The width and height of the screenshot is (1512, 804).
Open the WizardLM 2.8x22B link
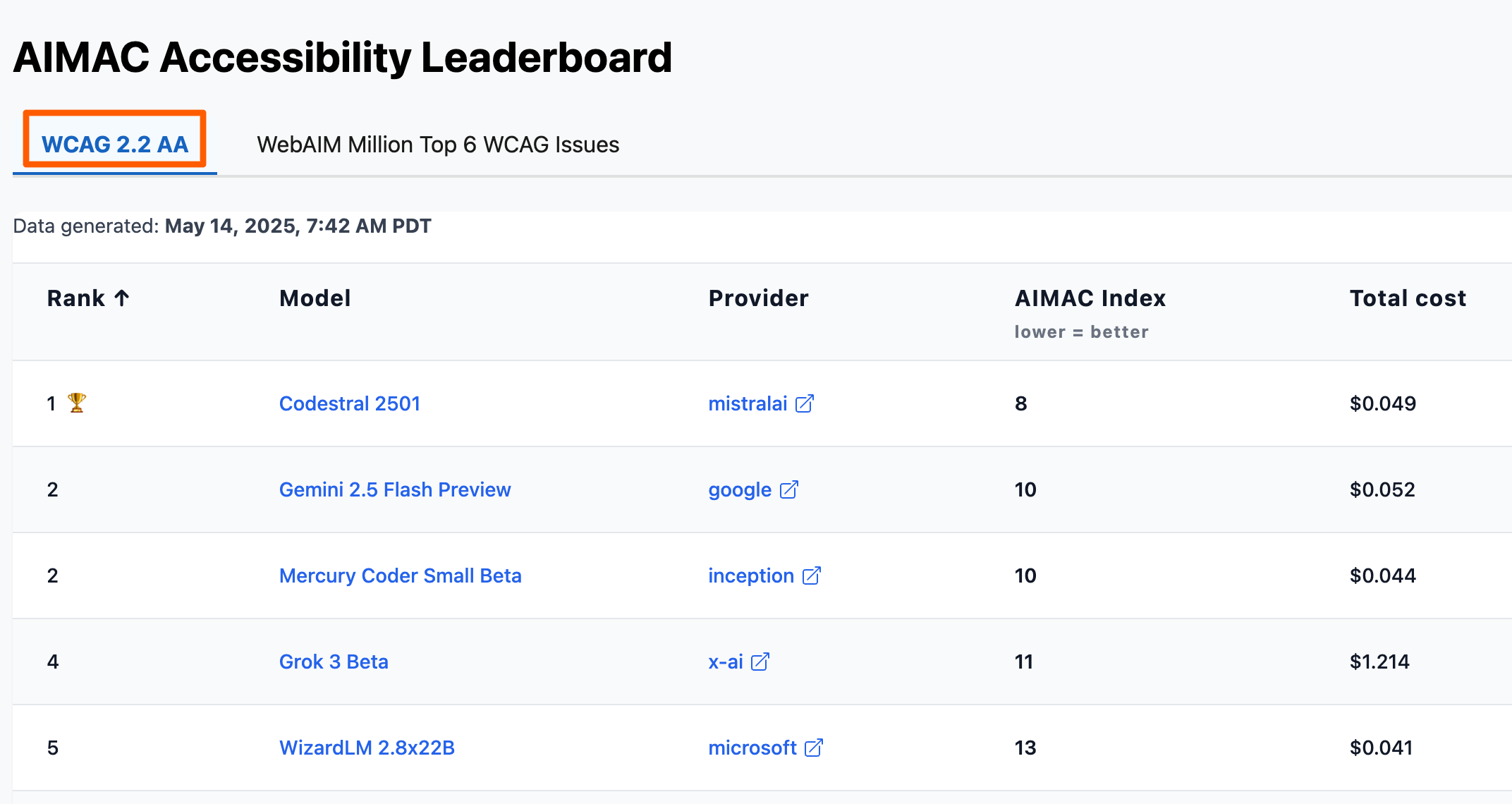(367, 748)
